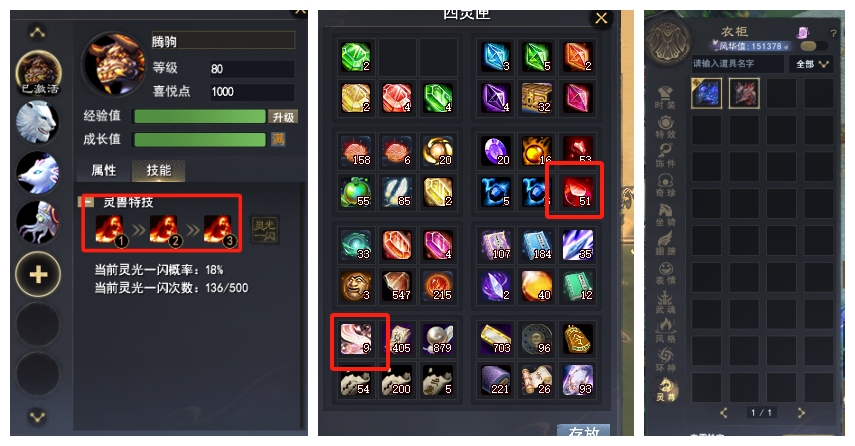
Task: Select the pink feather item with count 9
Action: tap(356, 338)
